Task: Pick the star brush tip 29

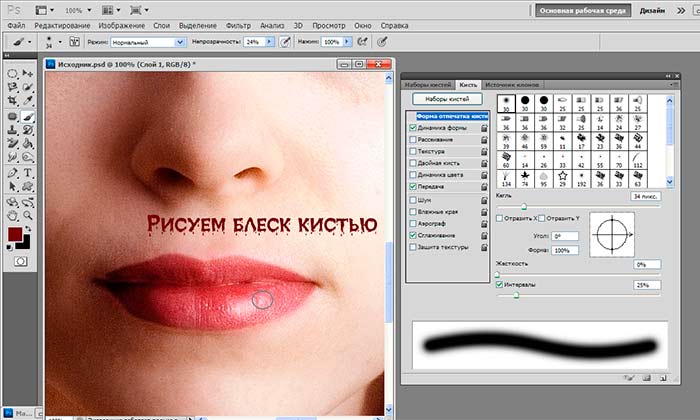Action: pos(562,178)
